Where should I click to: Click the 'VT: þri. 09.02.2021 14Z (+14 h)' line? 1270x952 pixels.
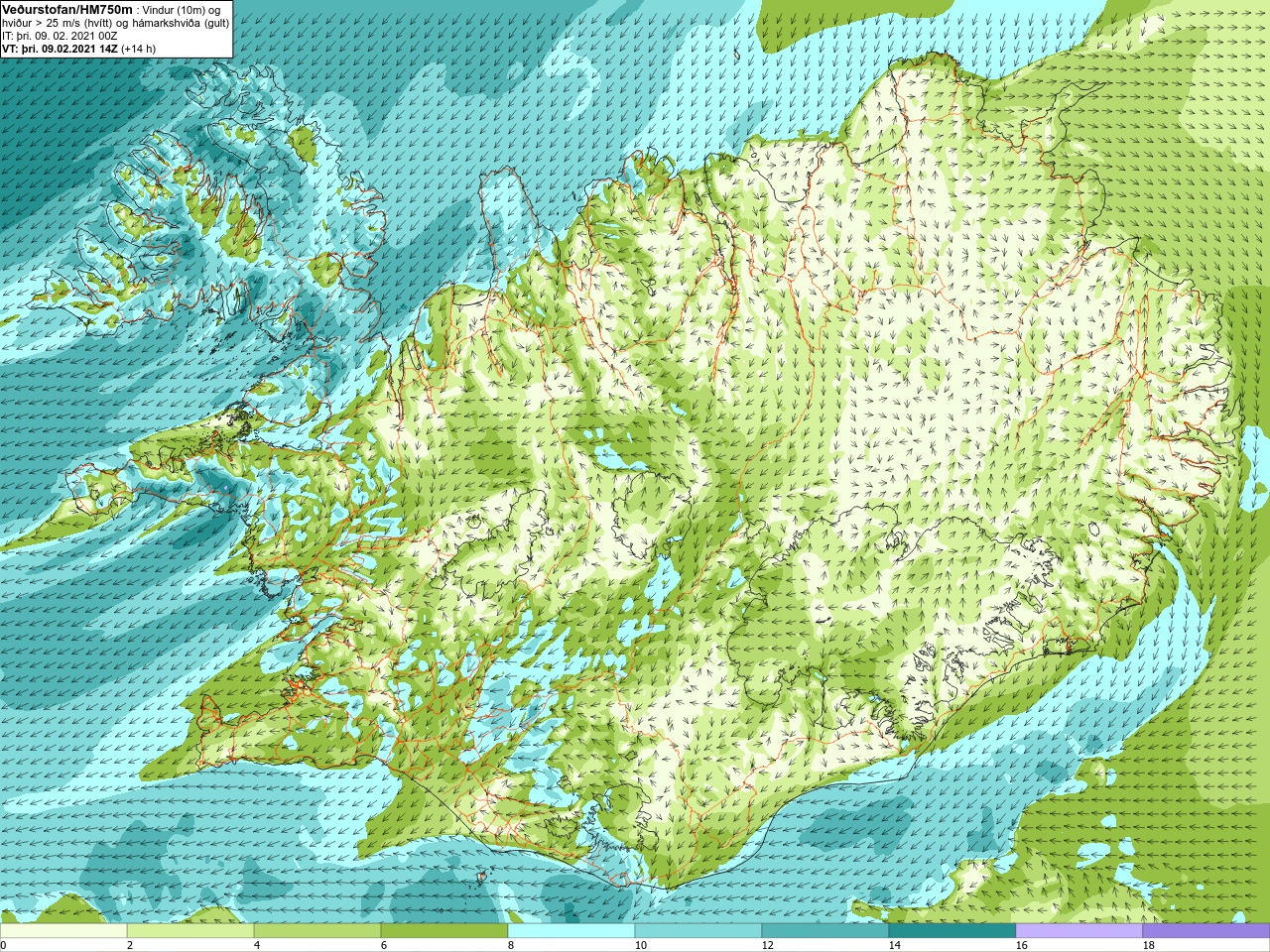click(x=78, y=49)
